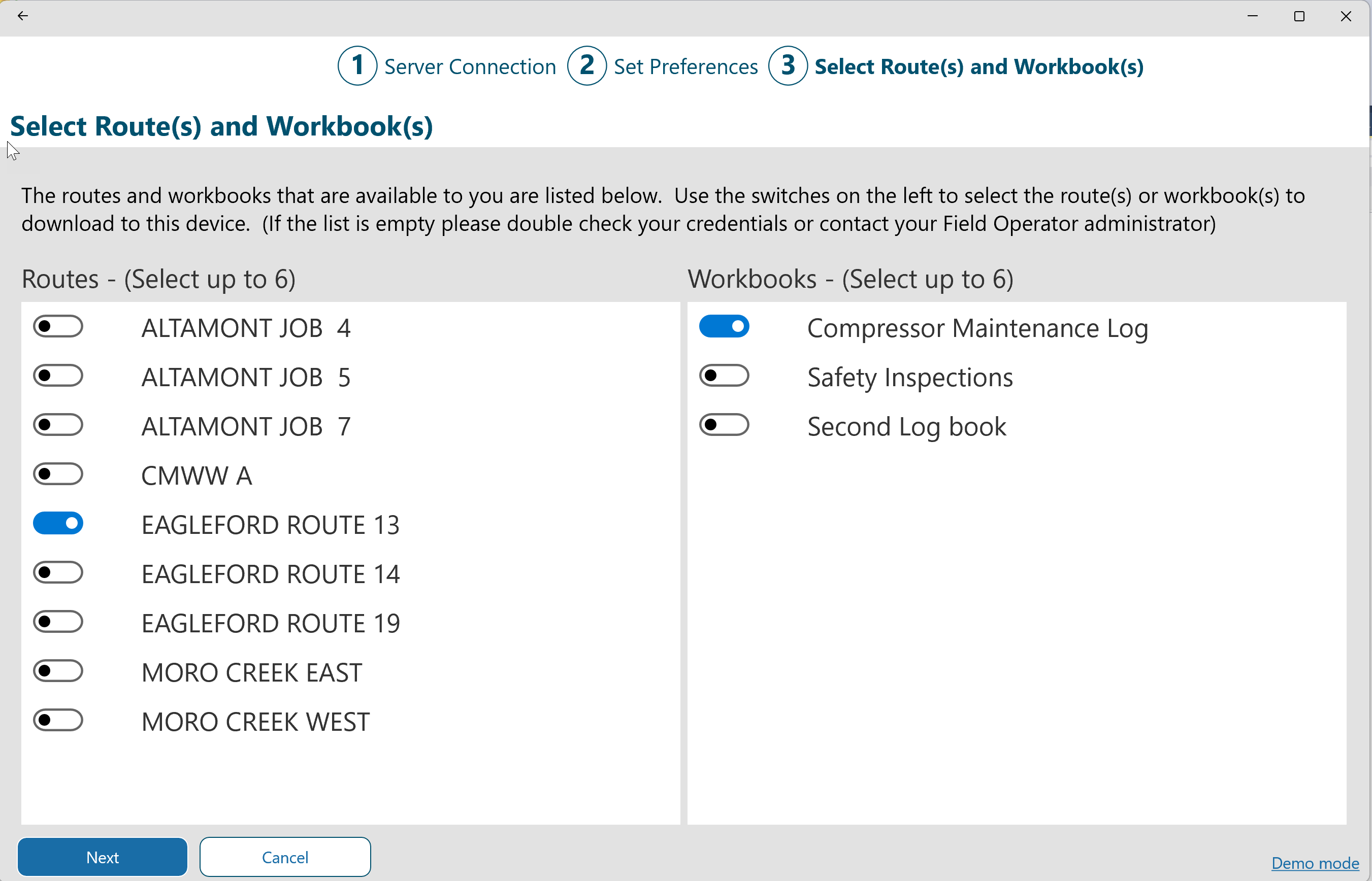Turn on ALTAMONT JOB 5 switch
1372x881 pixels.
(58, 376)
